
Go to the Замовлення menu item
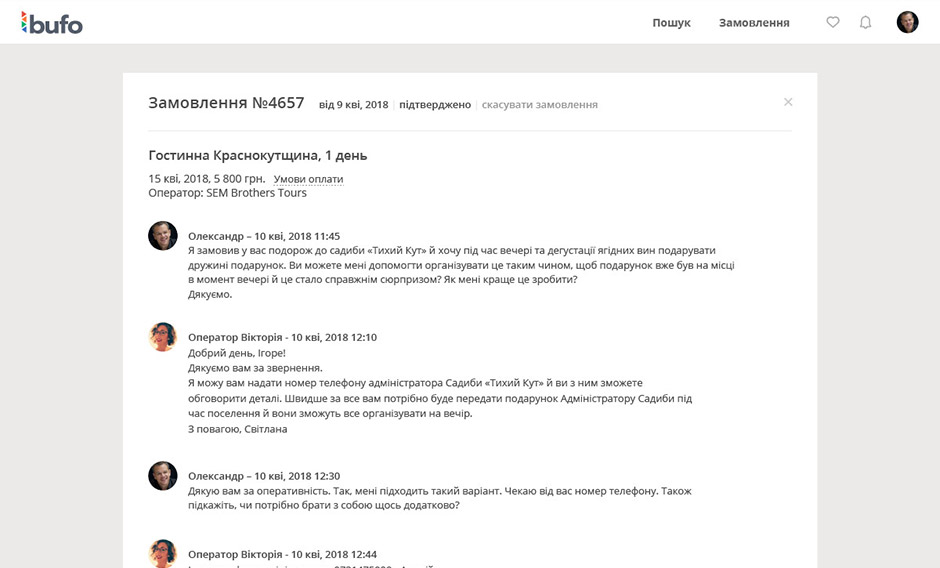pos(754,22)
